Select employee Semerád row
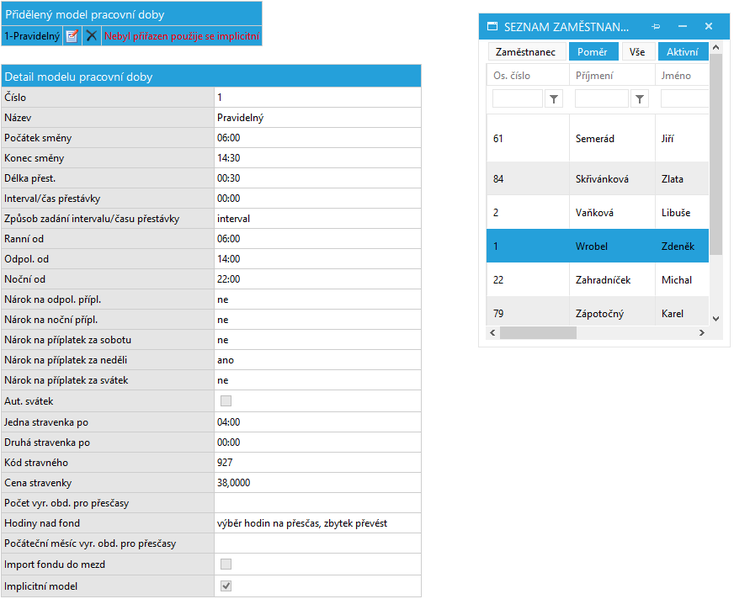The width and height of the screenshot is (734, 599). click(598, 139)
